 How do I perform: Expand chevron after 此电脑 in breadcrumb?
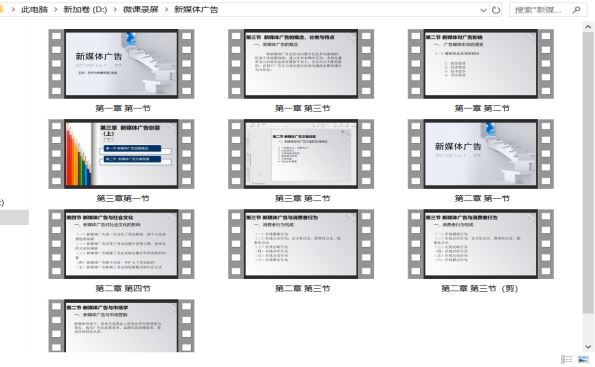55,10
